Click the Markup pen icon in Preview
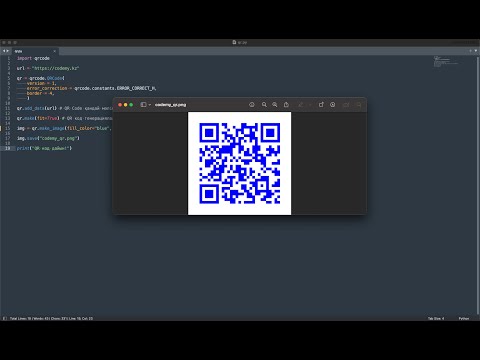The height and width of the screenshot is (360, 480). click(x=301, y=105)
